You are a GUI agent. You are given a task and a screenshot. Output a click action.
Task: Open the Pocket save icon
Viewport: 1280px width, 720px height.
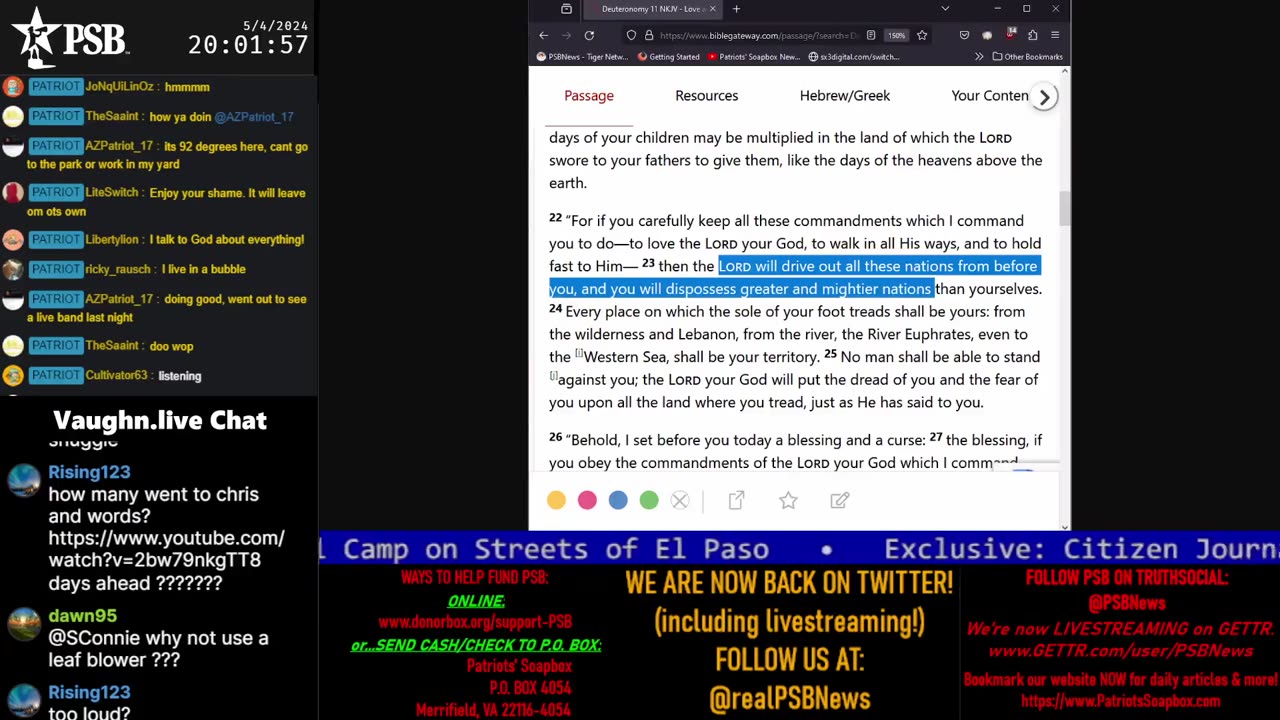tap(964, 35)
